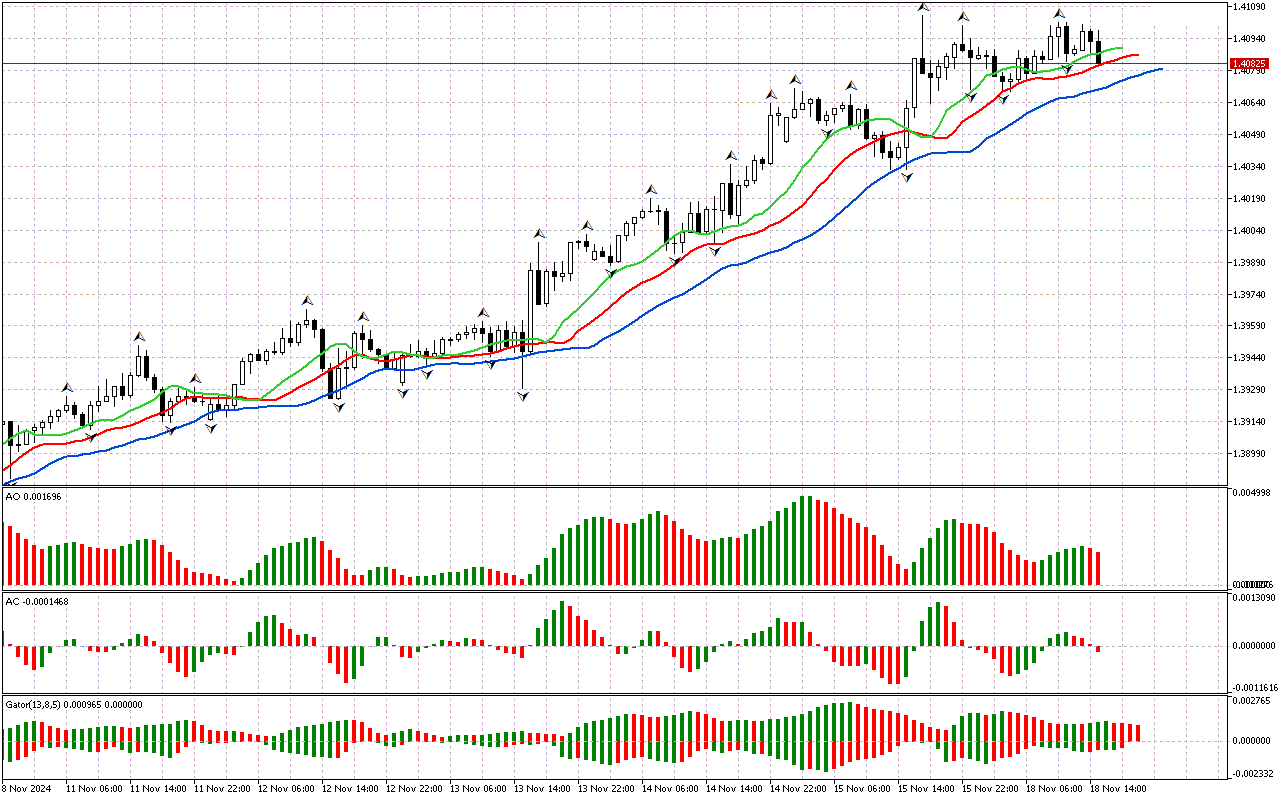Click the 14 Nov 06:00 time label
Image resolution: width=1280 pixels, height=800 pixels.
click(670, 789)
